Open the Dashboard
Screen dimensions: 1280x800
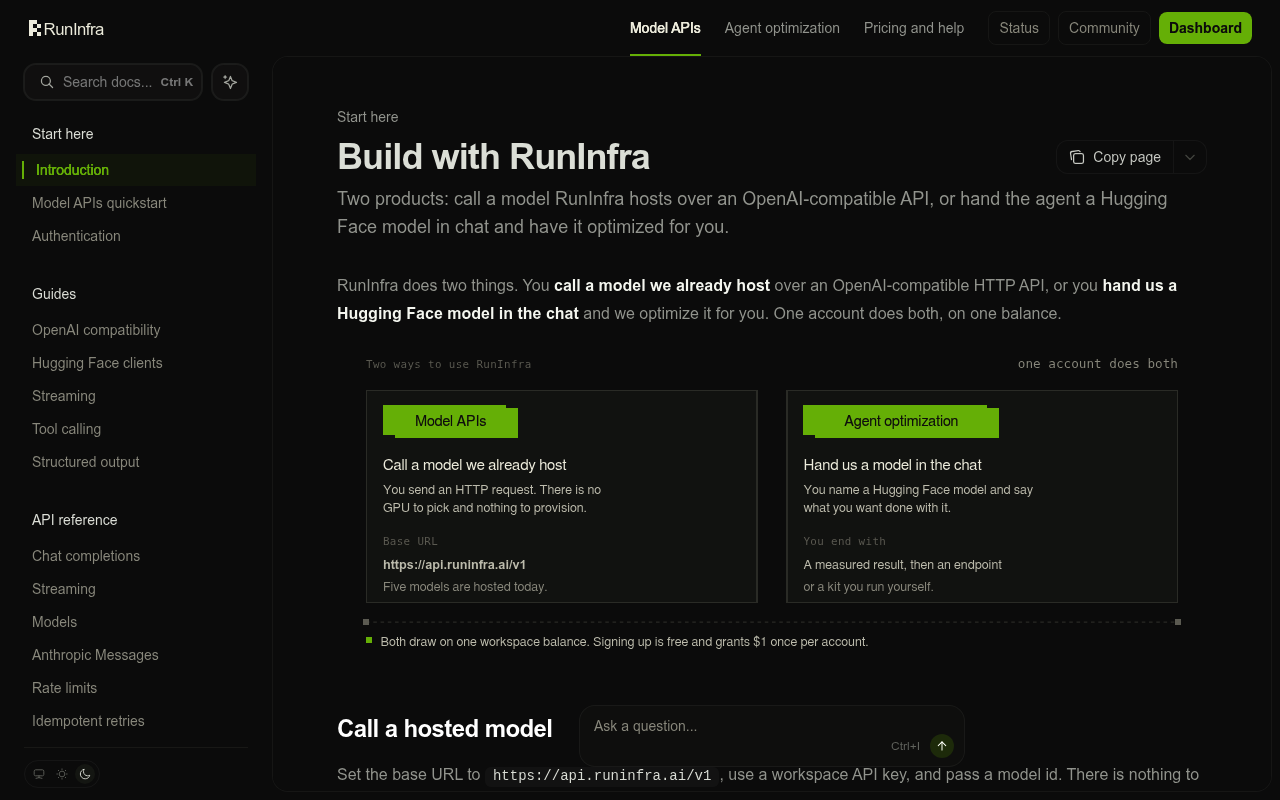coord(1205,28)
